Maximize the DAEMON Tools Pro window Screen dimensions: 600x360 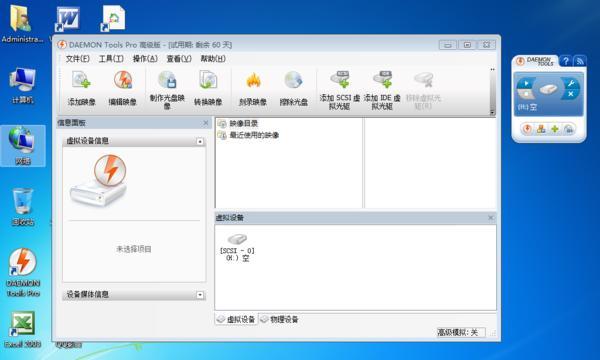[x=467, y=45]
